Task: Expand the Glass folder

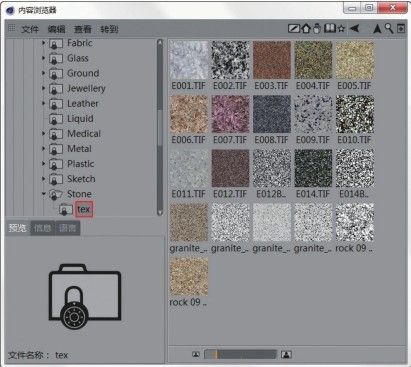Action: tap(43, 58)
